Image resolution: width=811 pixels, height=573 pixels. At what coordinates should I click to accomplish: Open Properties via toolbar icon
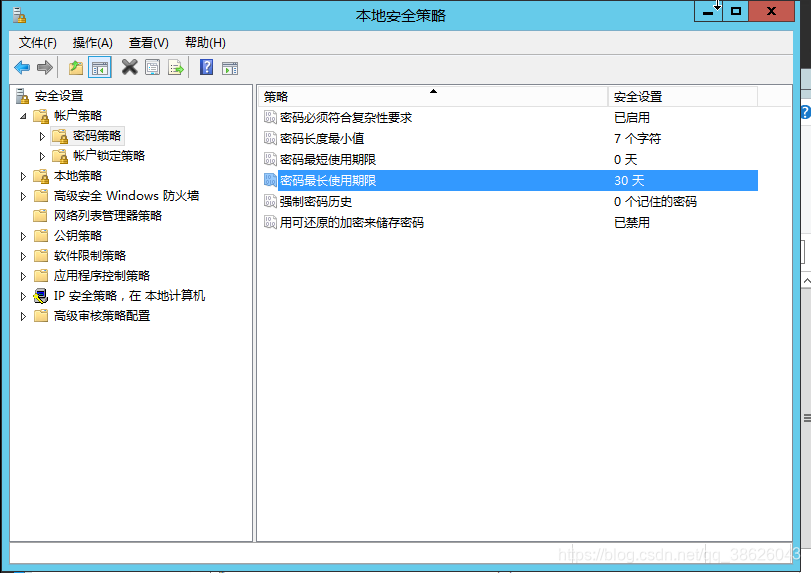pos(153,68)
